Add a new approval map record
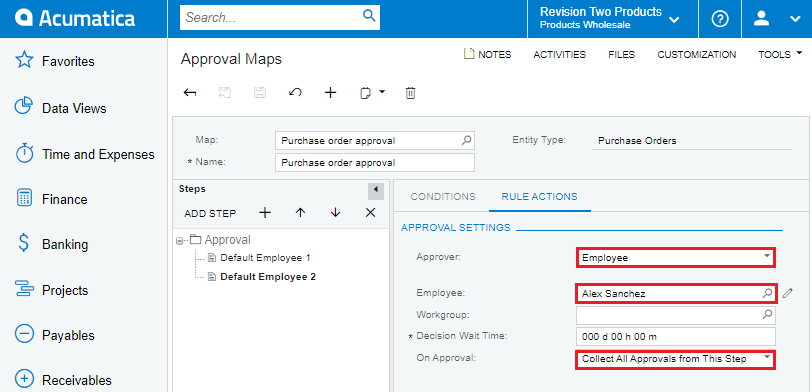This screenshot has height=392, width=812. (x=330, y=93)
